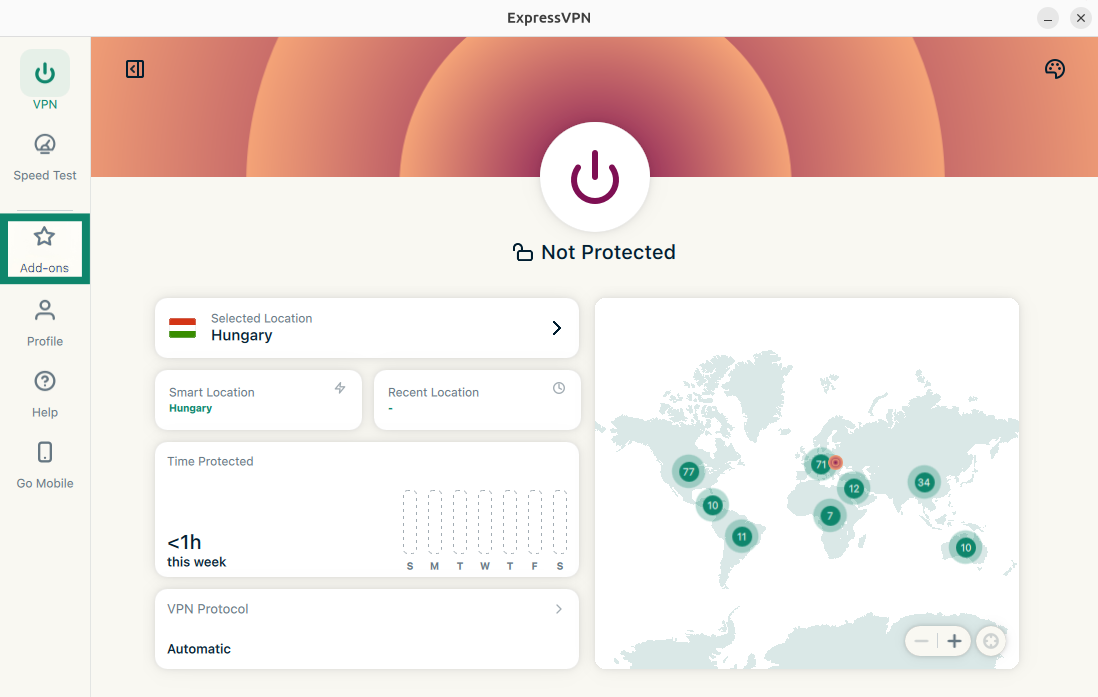Screen dimensions: 1098x697
Task: Collapse the sidebar with the panel icon
Action: point(135,69)
